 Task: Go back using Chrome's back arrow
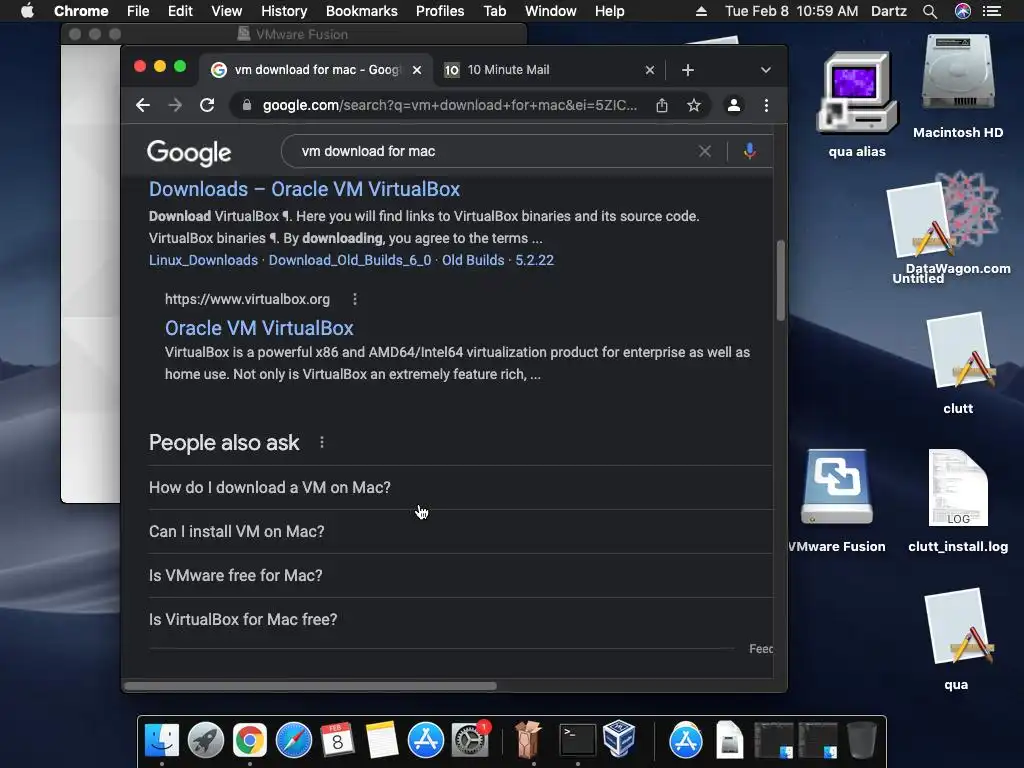pyautogui.click(x=142, y=105)
